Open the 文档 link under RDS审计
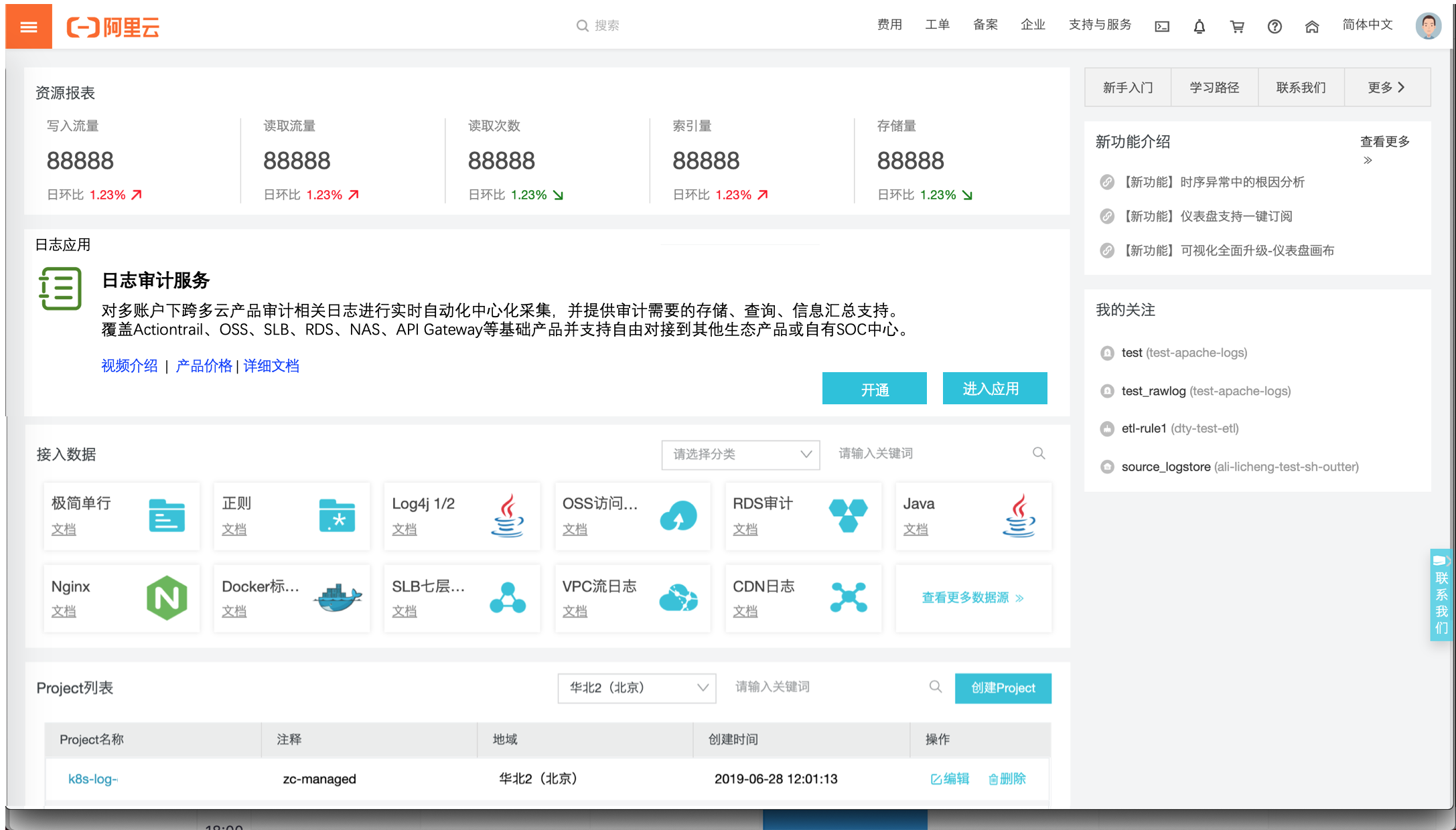The width and height of the screenshot is (1456, 830). pos(745,529)
